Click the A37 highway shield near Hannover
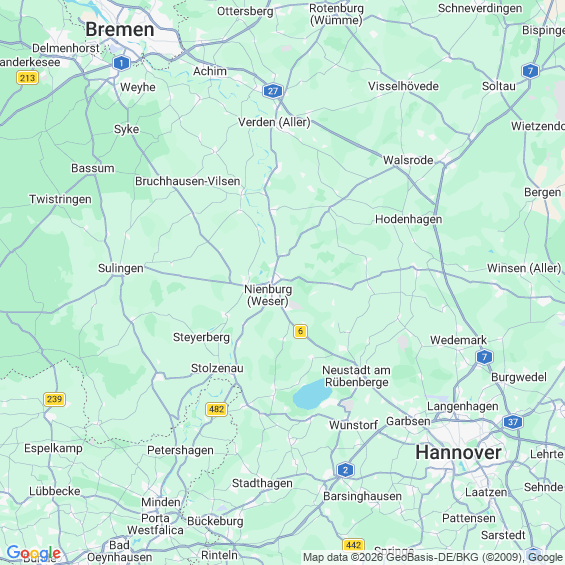Viewport: 565px width, 565px height. 513,422
